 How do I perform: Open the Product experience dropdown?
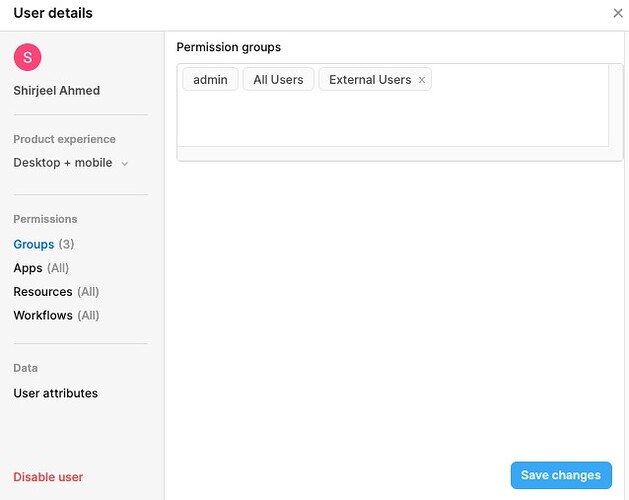click(71, 163)
